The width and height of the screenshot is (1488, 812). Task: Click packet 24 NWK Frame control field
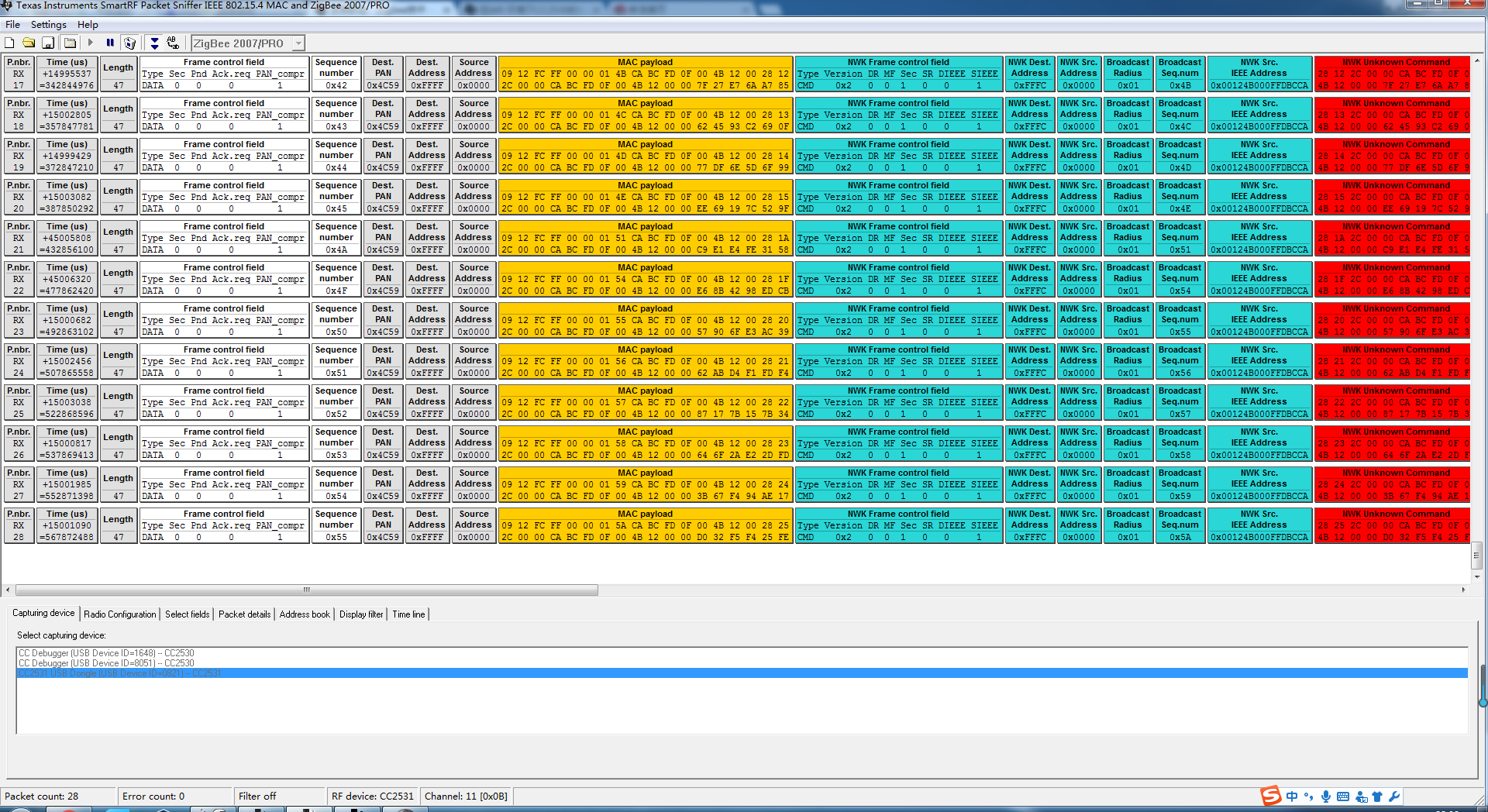click(x=898, y=361)
